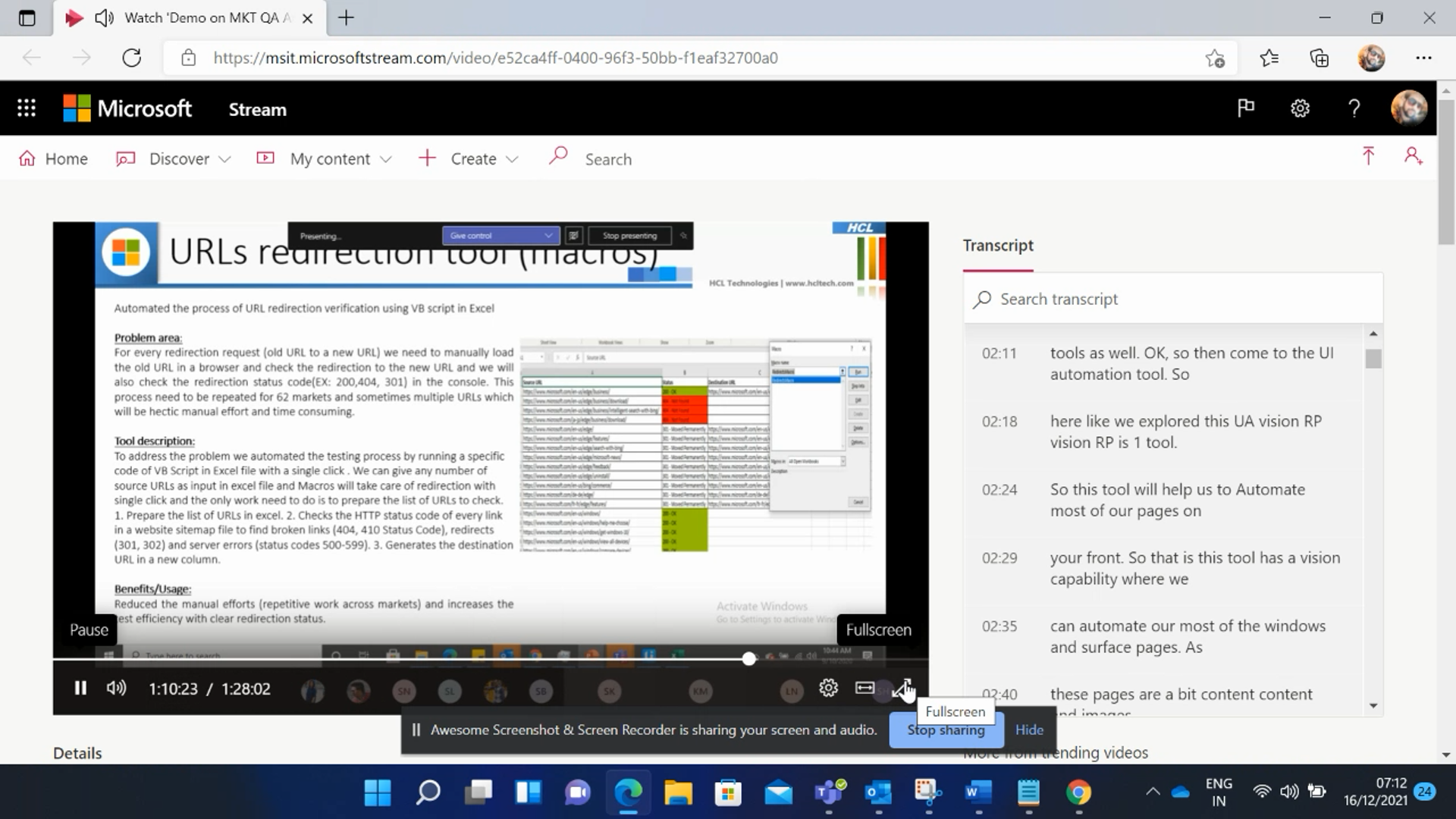Screen dimensions: 1456x819
Task: Click the transcript scroll up arrow
Action: pyautogui.click(x=1373, y=334)
